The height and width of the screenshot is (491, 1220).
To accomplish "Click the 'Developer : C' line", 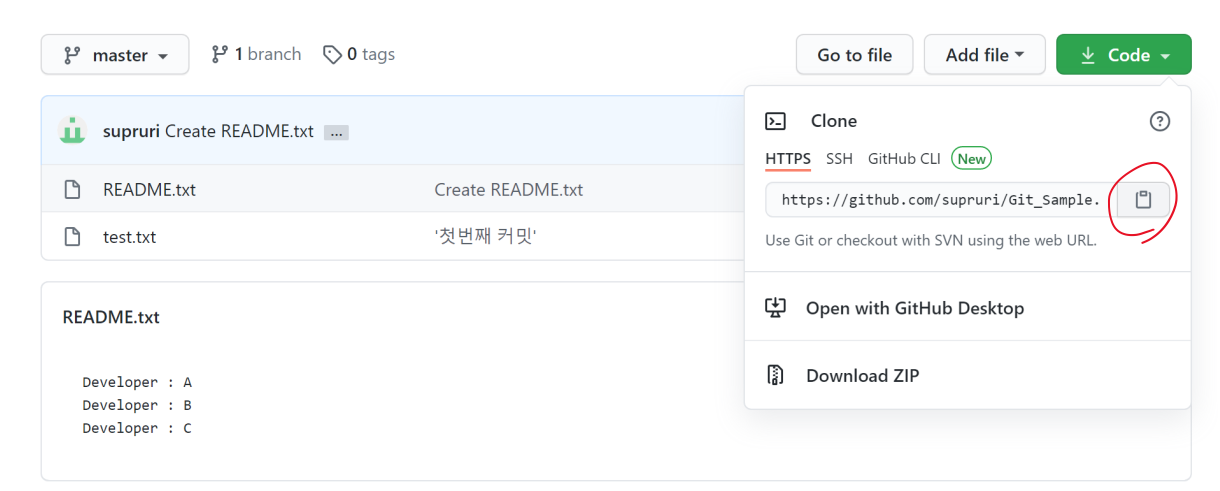I will tap(137, 428).
